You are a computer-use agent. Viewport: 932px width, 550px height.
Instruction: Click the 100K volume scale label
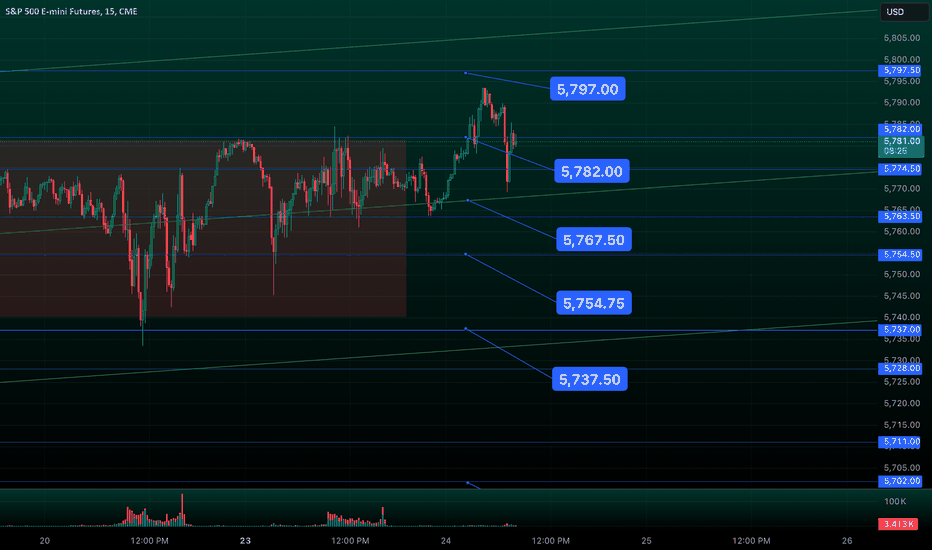(x=895, y=501)
